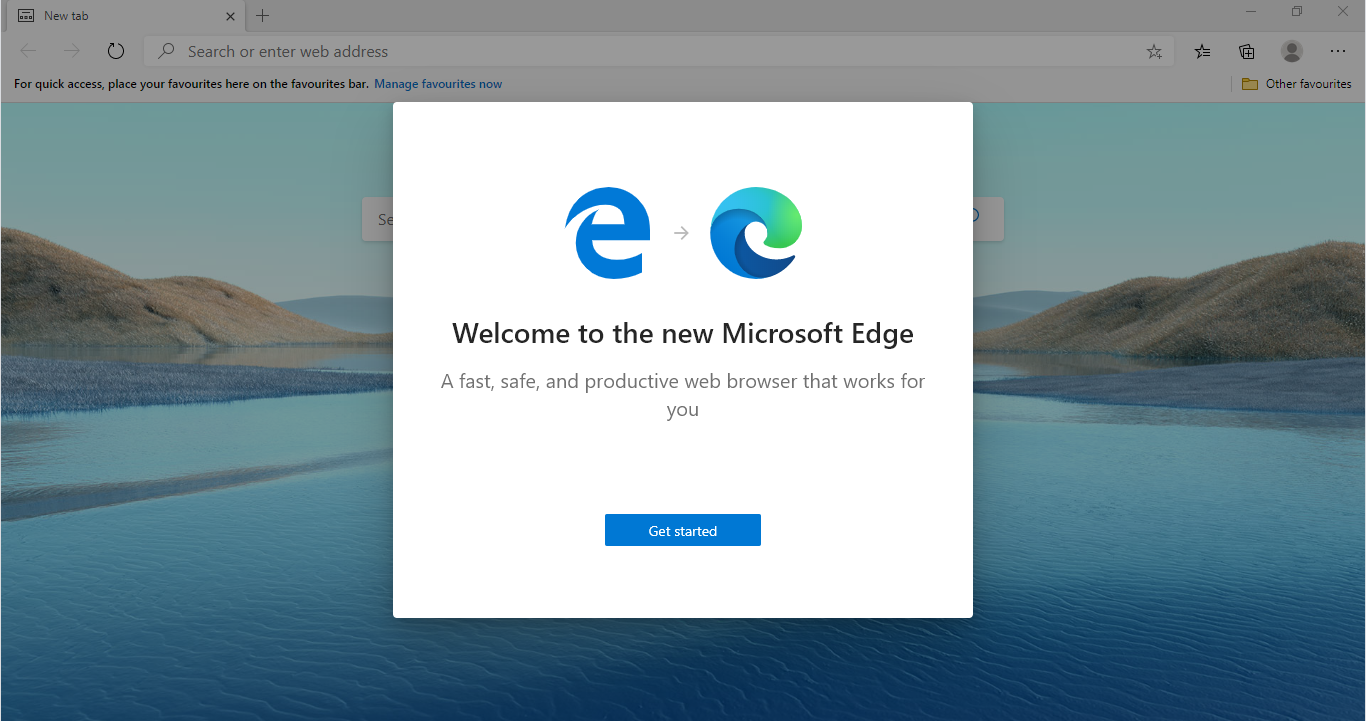
Task: Click the search magnifier icon in address bar
Action: tap(168, 51)
